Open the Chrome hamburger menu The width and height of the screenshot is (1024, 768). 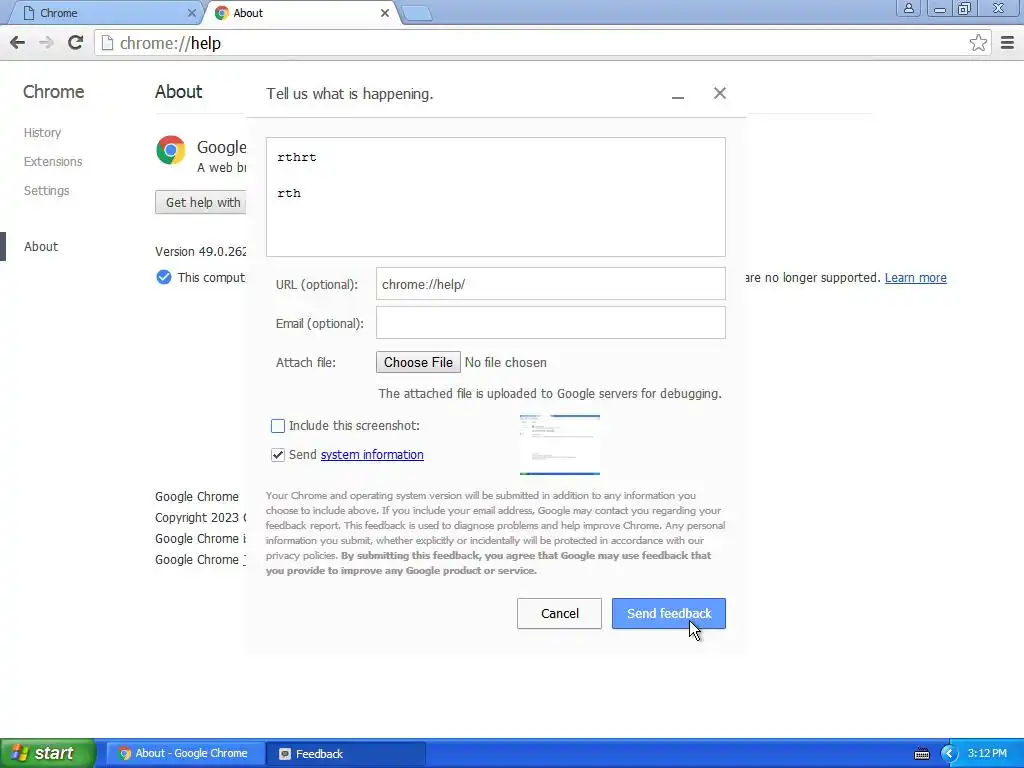(1007, 43)
